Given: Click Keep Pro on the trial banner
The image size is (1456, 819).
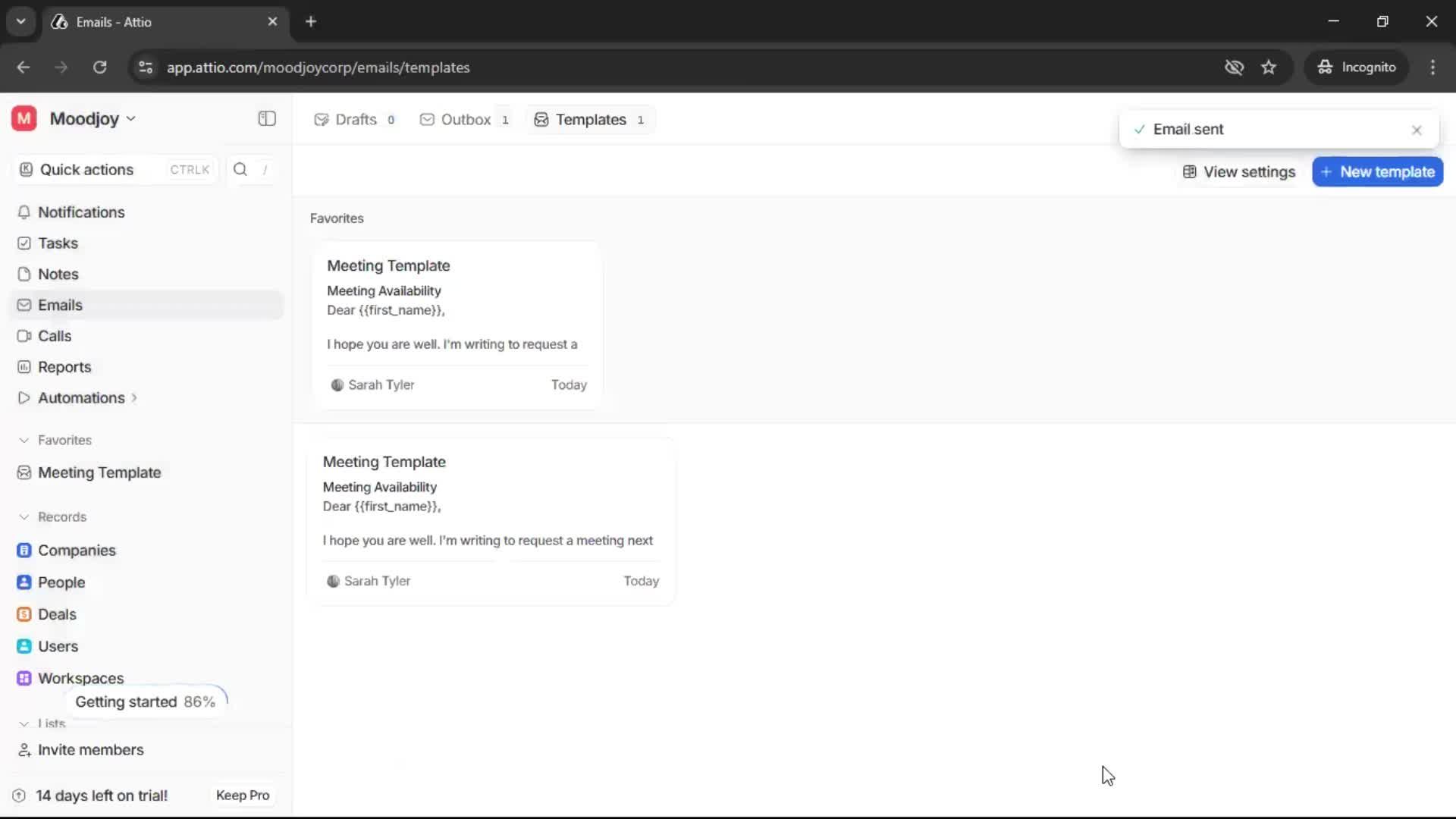Looking at the screenshot, I should [x=242, y=795].
